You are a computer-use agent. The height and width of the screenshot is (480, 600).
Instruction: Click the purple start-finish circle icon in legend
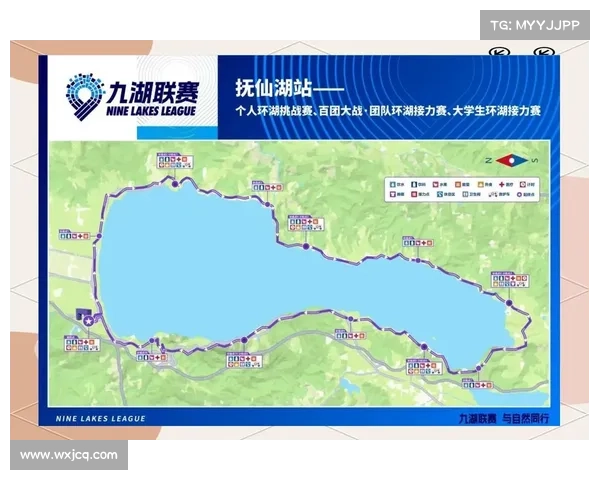(x=519, y=194)
